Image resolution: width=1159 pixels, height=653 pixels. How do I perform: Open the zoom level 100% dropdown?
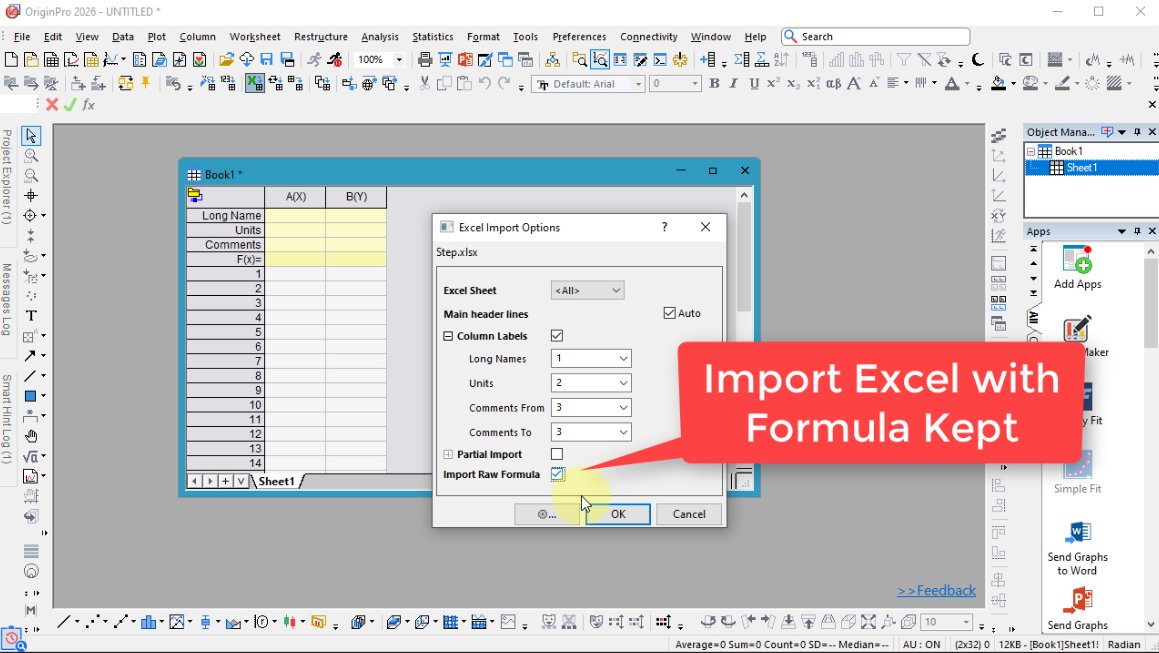pyautogui.click(x=399, y=60)
